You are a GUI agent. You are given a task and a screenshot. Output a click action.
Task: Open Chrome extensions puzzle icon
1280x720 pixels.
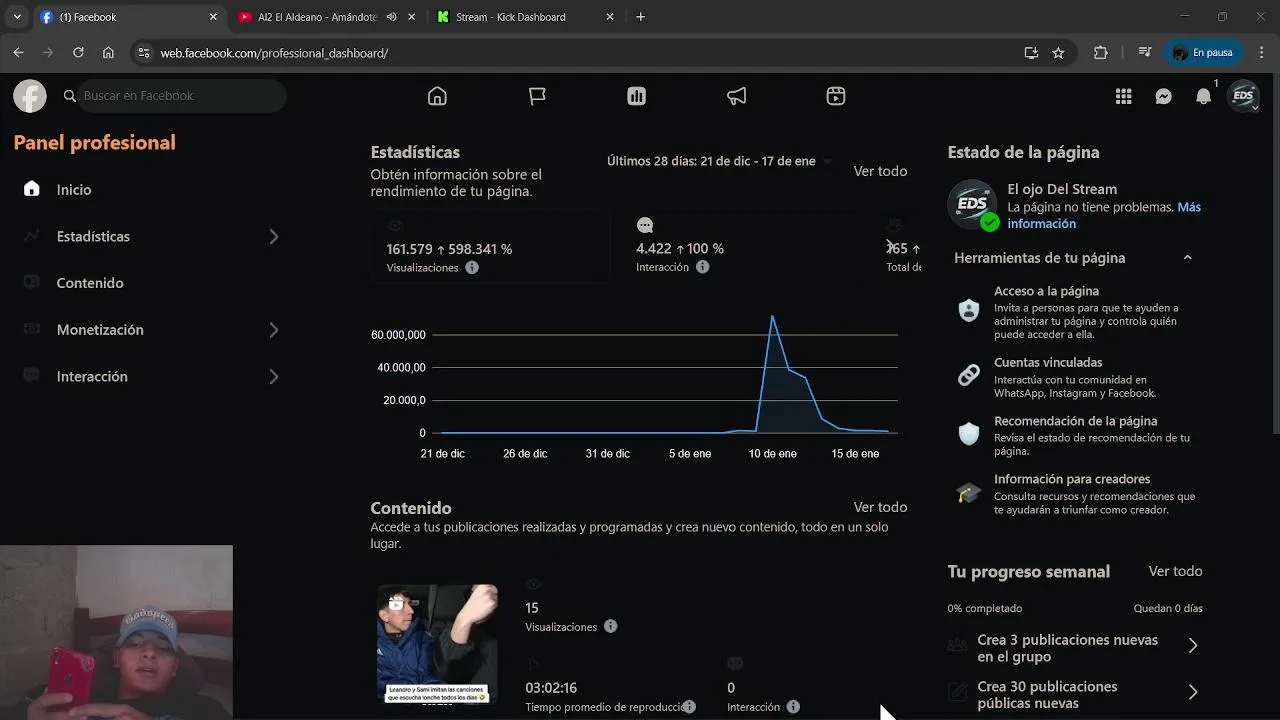(x=1101, y=53)
